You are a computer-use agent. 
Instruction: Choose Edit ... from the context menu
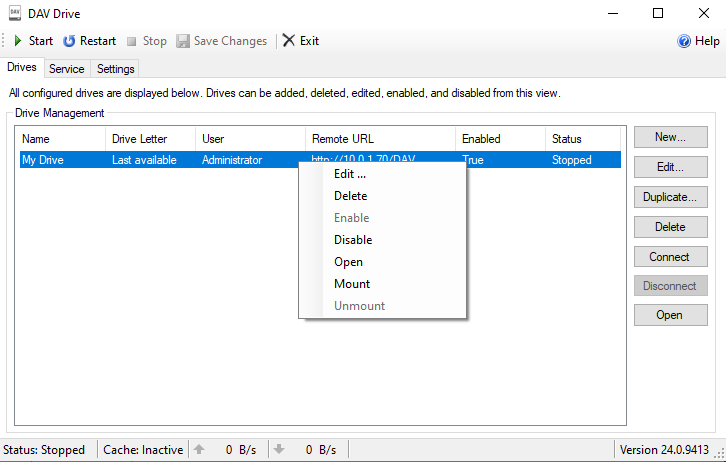click(x=350, y=174)
